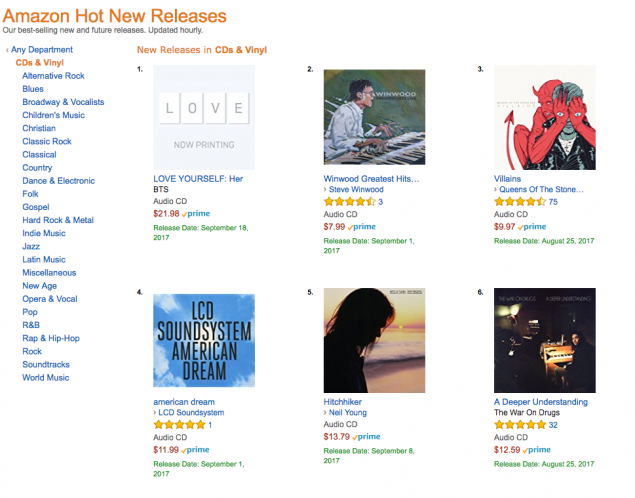Open the LOVE YOURSELF: Her title link
The image size is (635, 498).
[198, 178]
